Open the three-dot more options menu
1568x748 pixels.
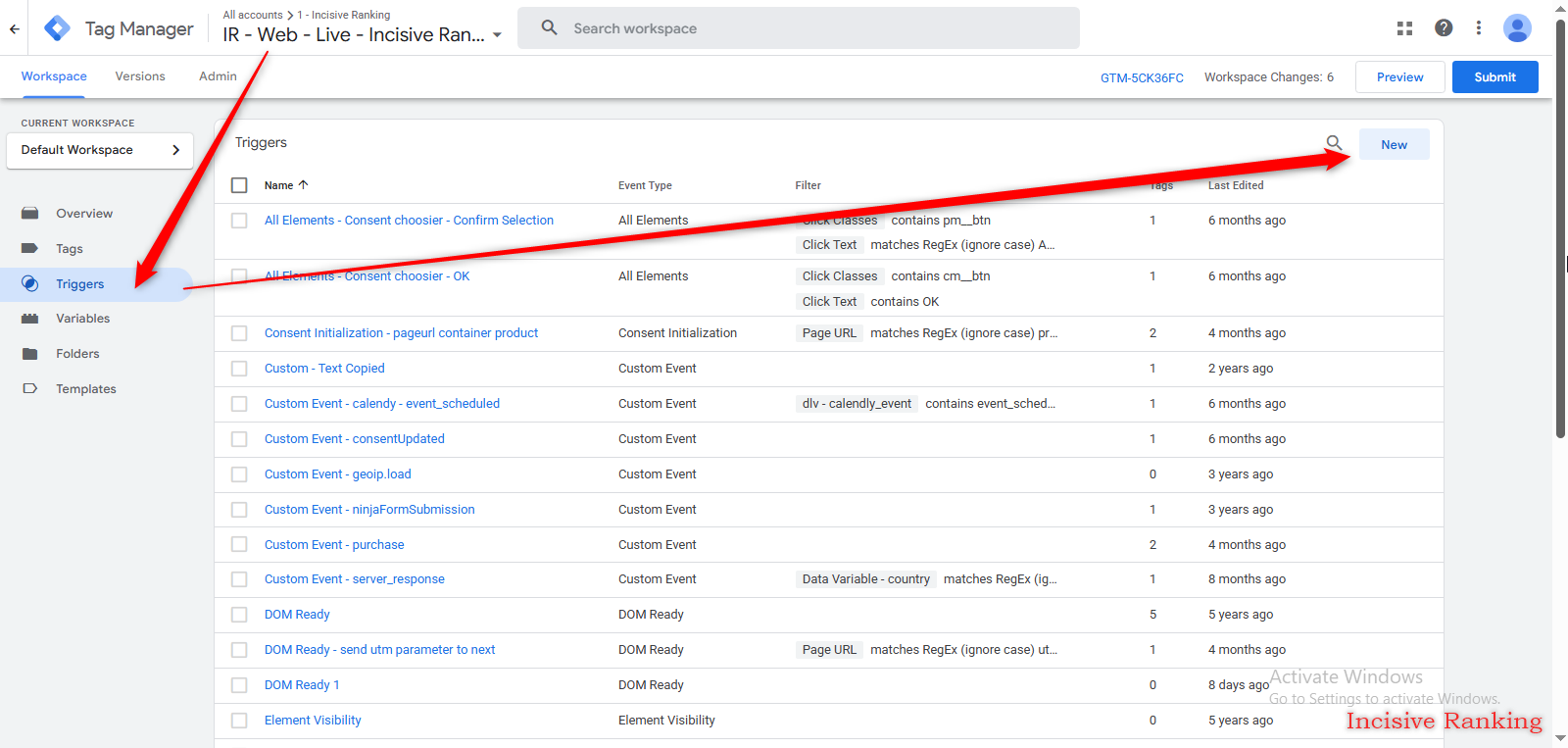click(1479, 28)
